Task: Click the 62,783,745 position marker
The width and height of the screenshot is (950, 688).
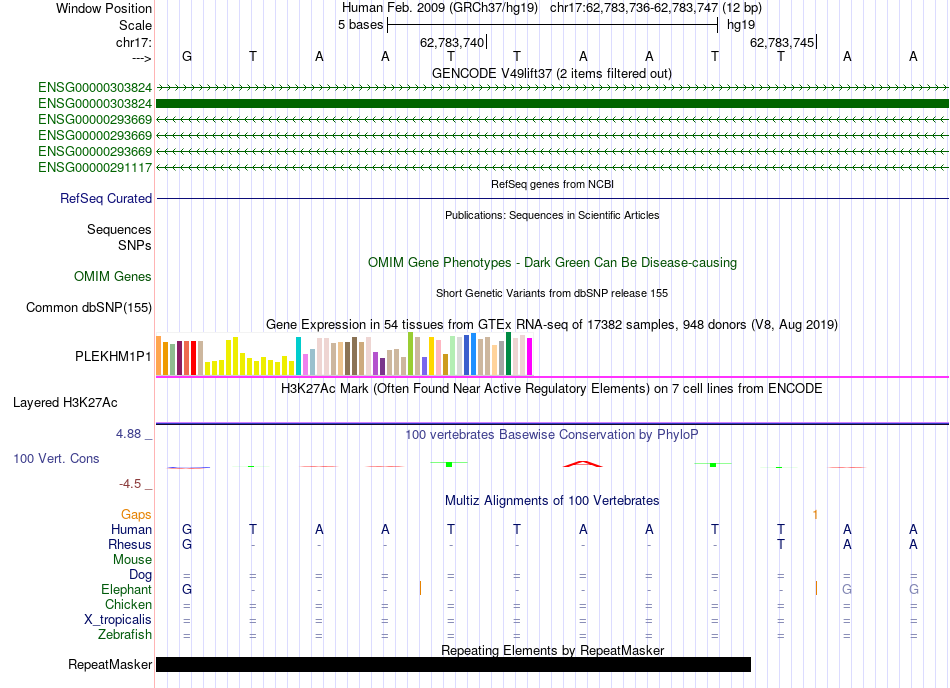Action: point(783,42)
